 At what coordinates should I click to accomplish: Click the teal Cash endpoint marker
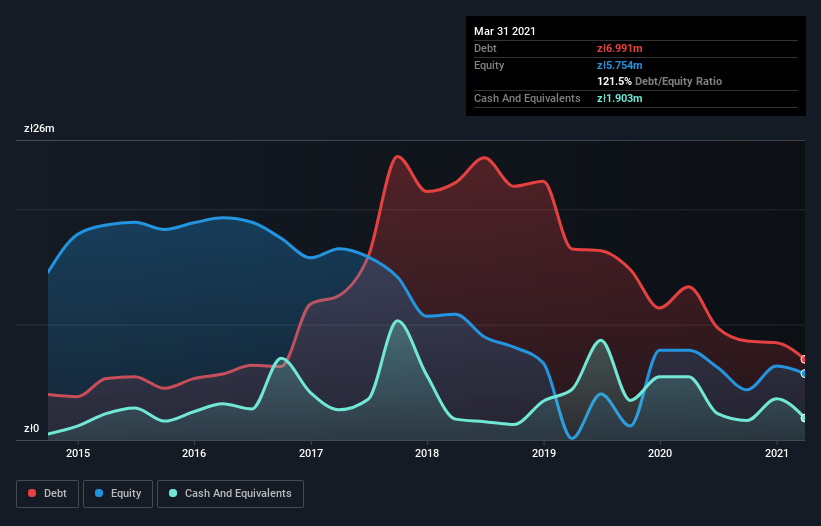(x=804, y=418)
